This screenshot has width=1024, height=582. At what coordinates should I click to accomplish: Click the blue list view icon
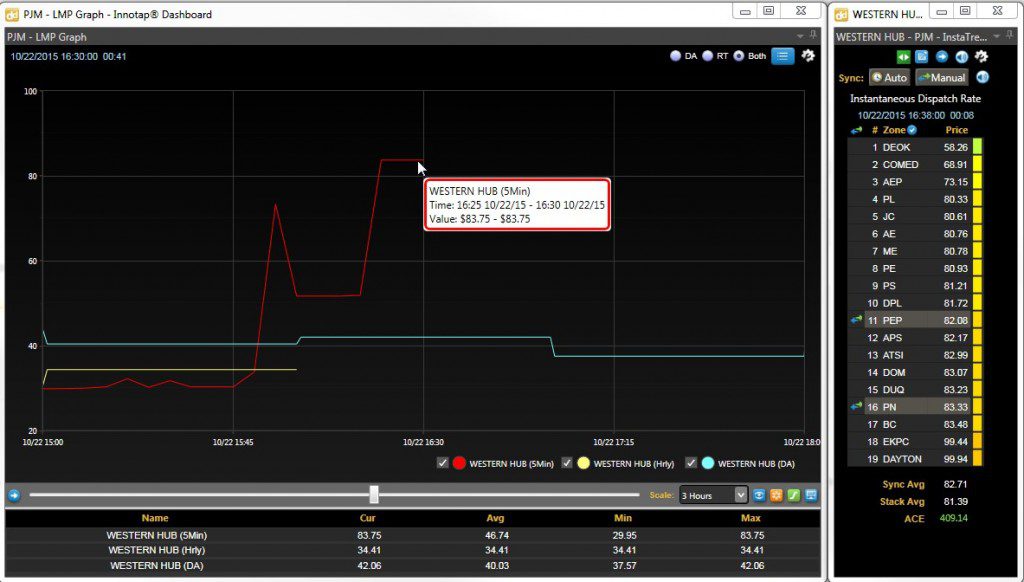pyautogui.click(x=782, y=56)
